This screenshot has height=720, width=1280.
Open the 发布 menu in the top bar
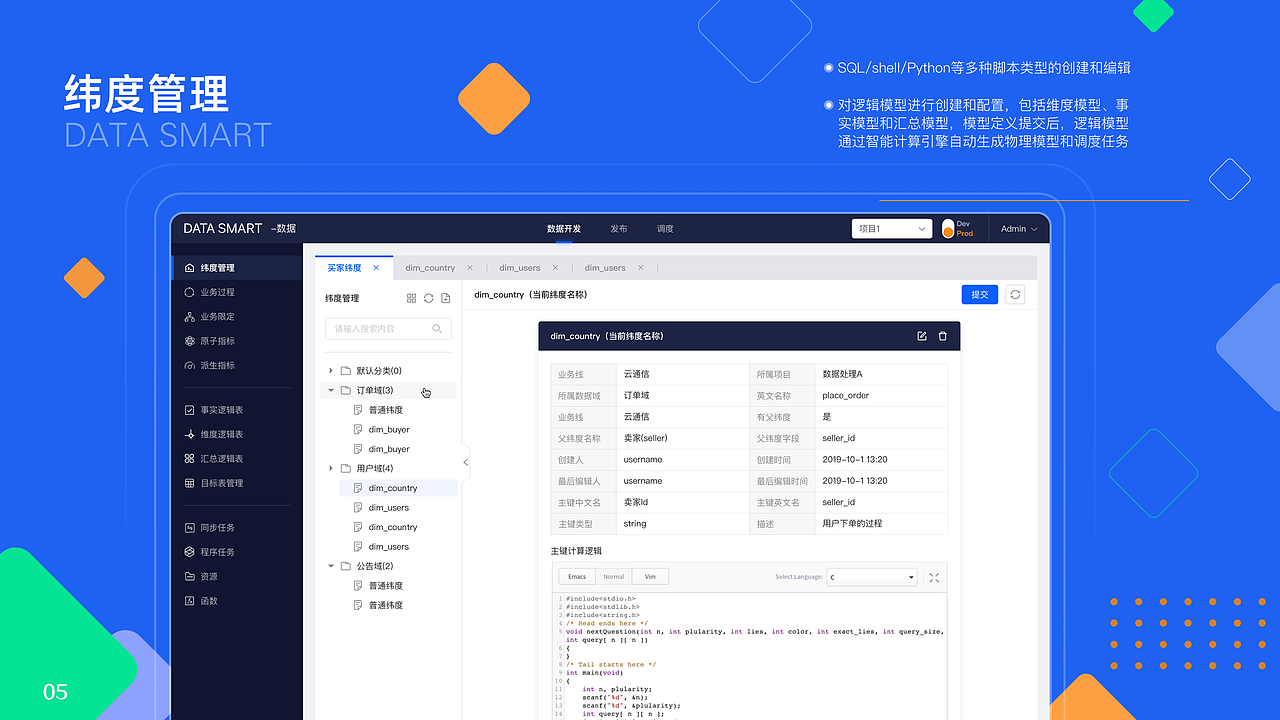[618, 228]
